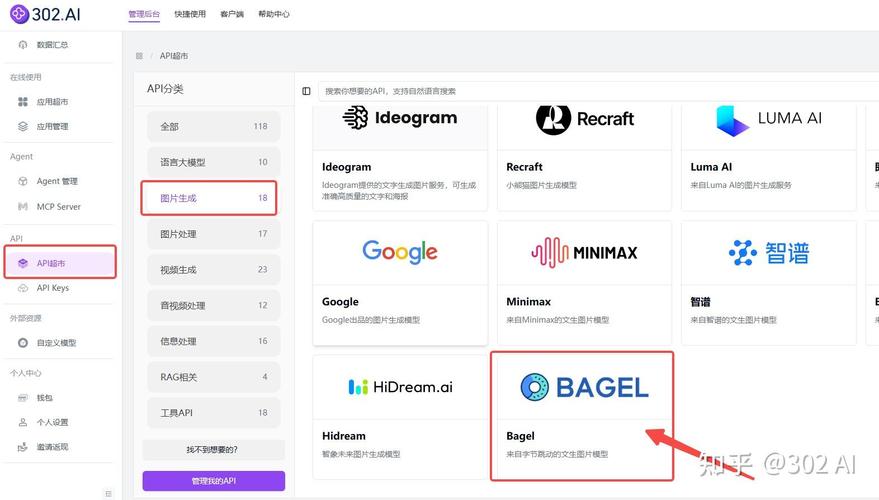Click the API分类 panel heading
This screenshot has height=500, width=879.
pyautogui.click(x=165, y=89)
